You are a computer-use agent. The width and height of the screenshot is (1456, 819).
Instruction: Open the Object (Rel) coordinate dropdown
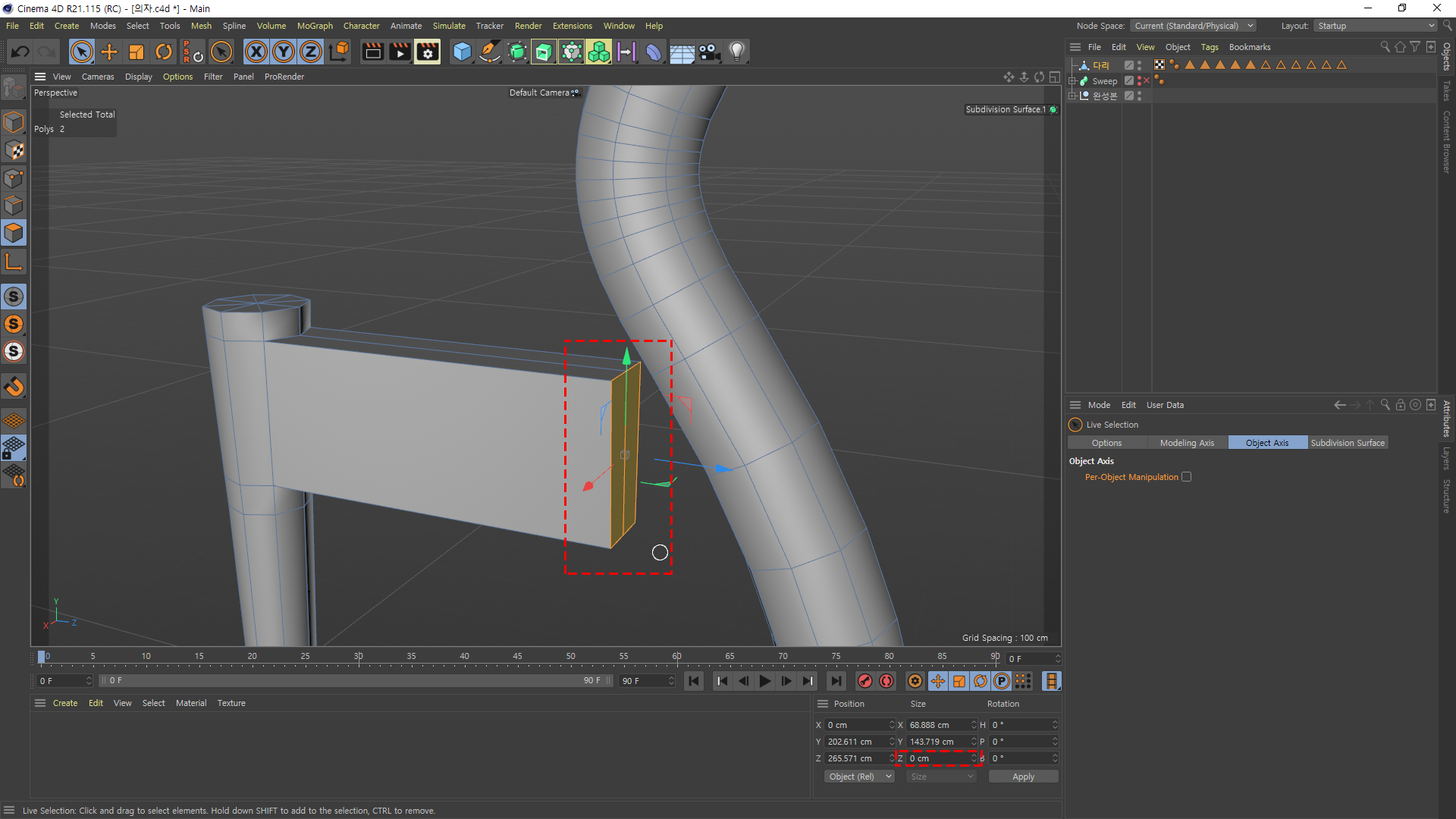[859, 777]
